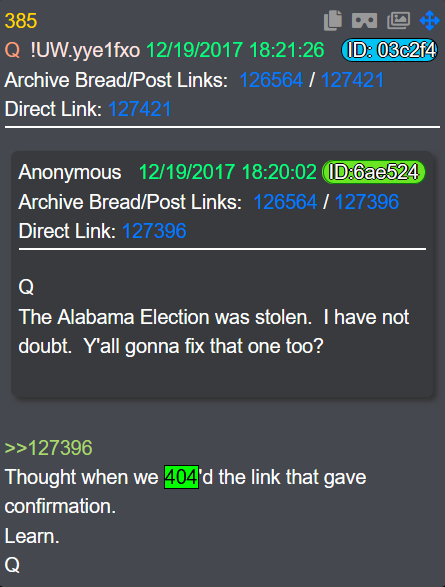Open bread link 126564 in Anonymous post

point(285,202)
